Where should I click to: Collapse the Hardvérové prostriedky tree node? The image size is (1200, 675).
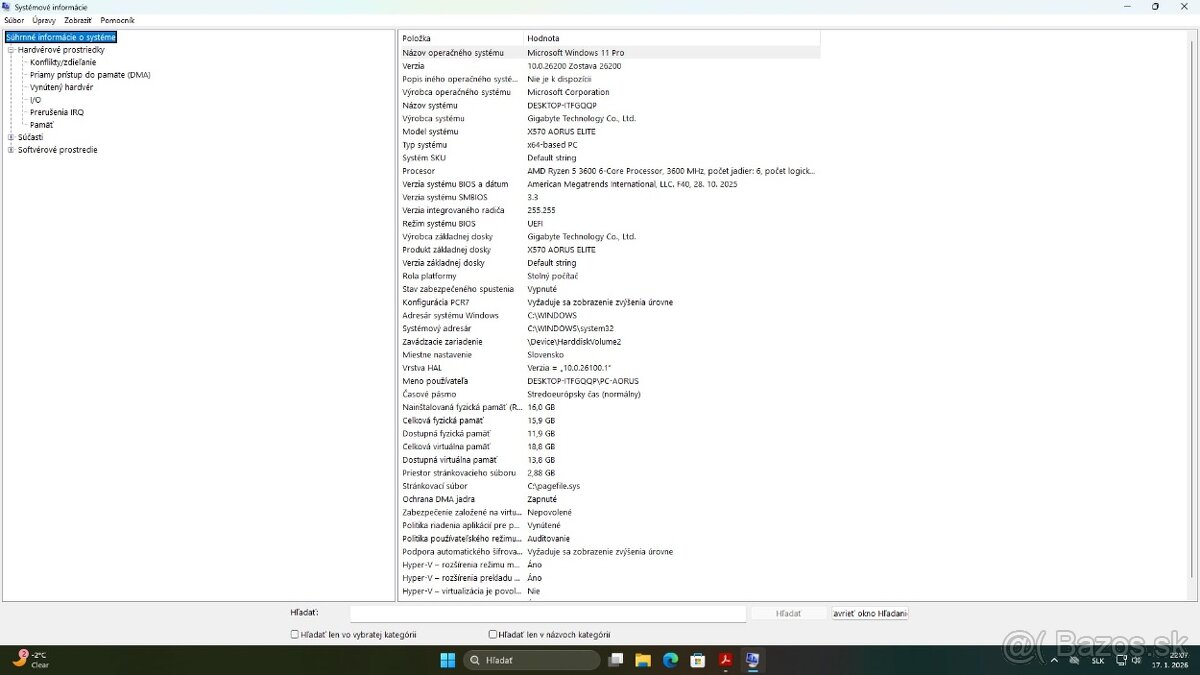pyautogui.click(x=12, y=49)
